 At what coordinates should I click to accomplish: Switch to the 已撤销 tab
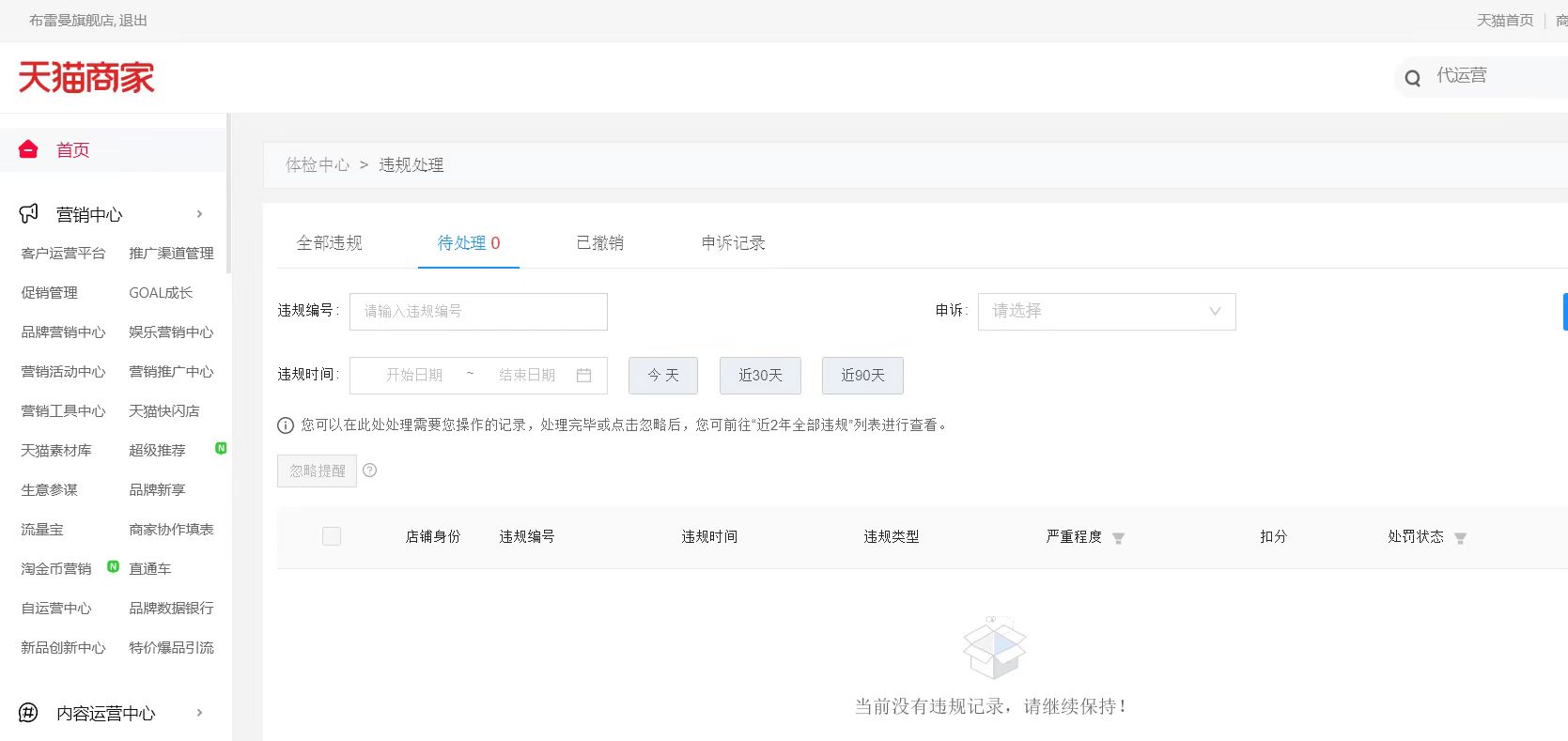coord(599,243)
